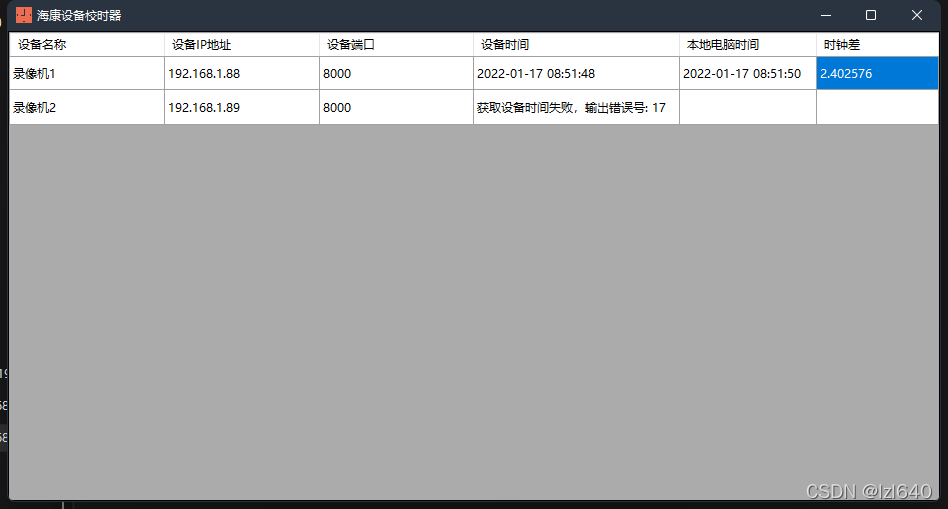Select the 录像机1 name cell
The image size is (948, 509).
click(x=86, y=74)
